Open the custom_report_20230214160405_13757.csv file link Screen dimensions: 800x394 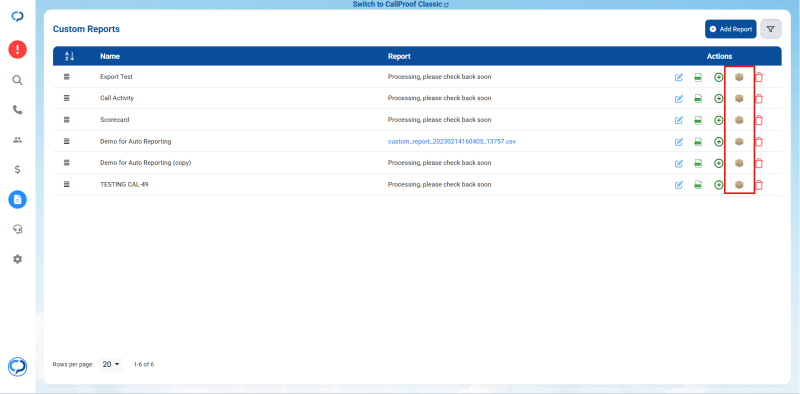pos(452,141)
